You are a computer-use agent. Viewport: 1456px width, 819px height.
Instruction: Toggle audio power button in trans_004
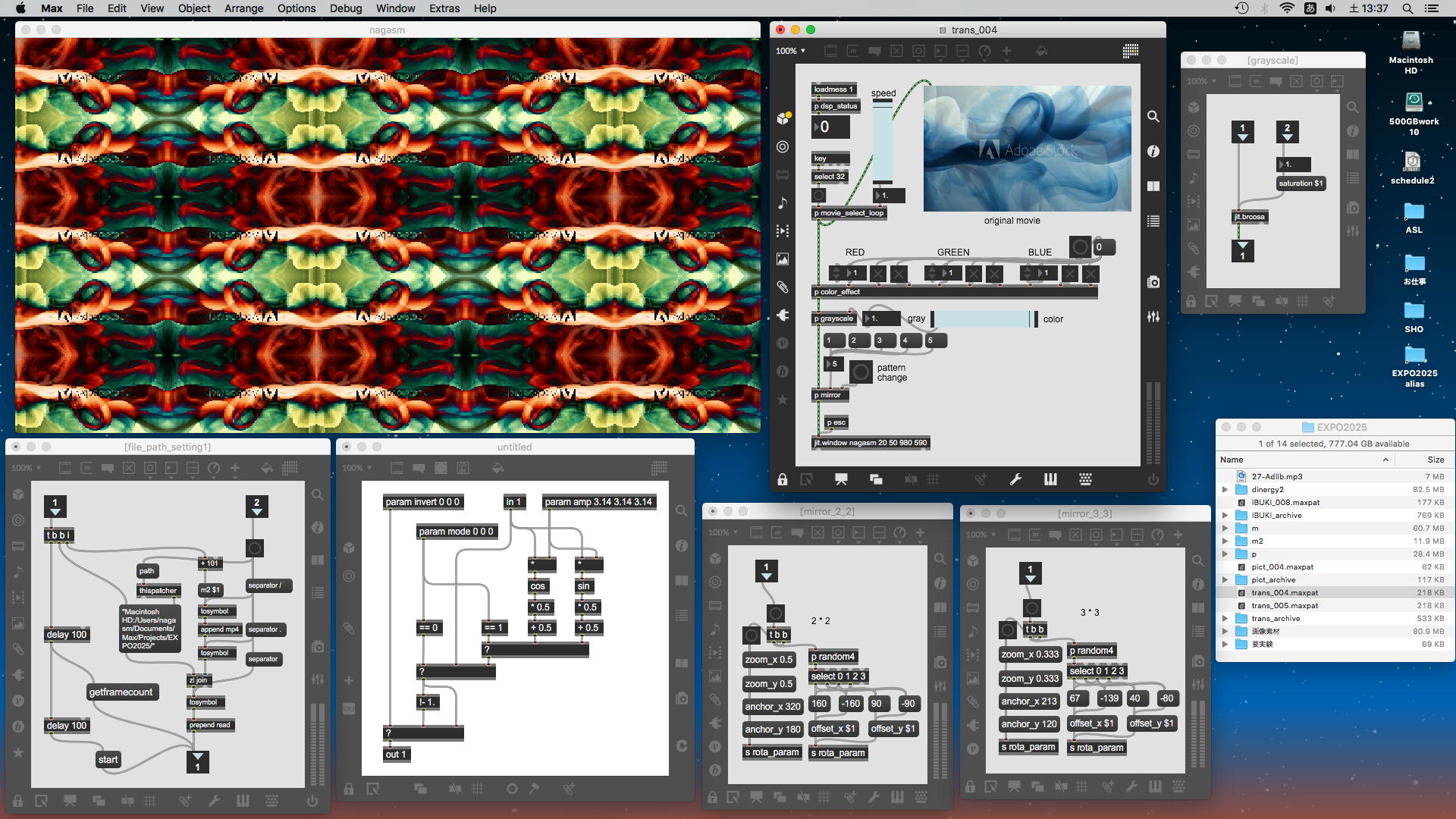pos(1153,479)
